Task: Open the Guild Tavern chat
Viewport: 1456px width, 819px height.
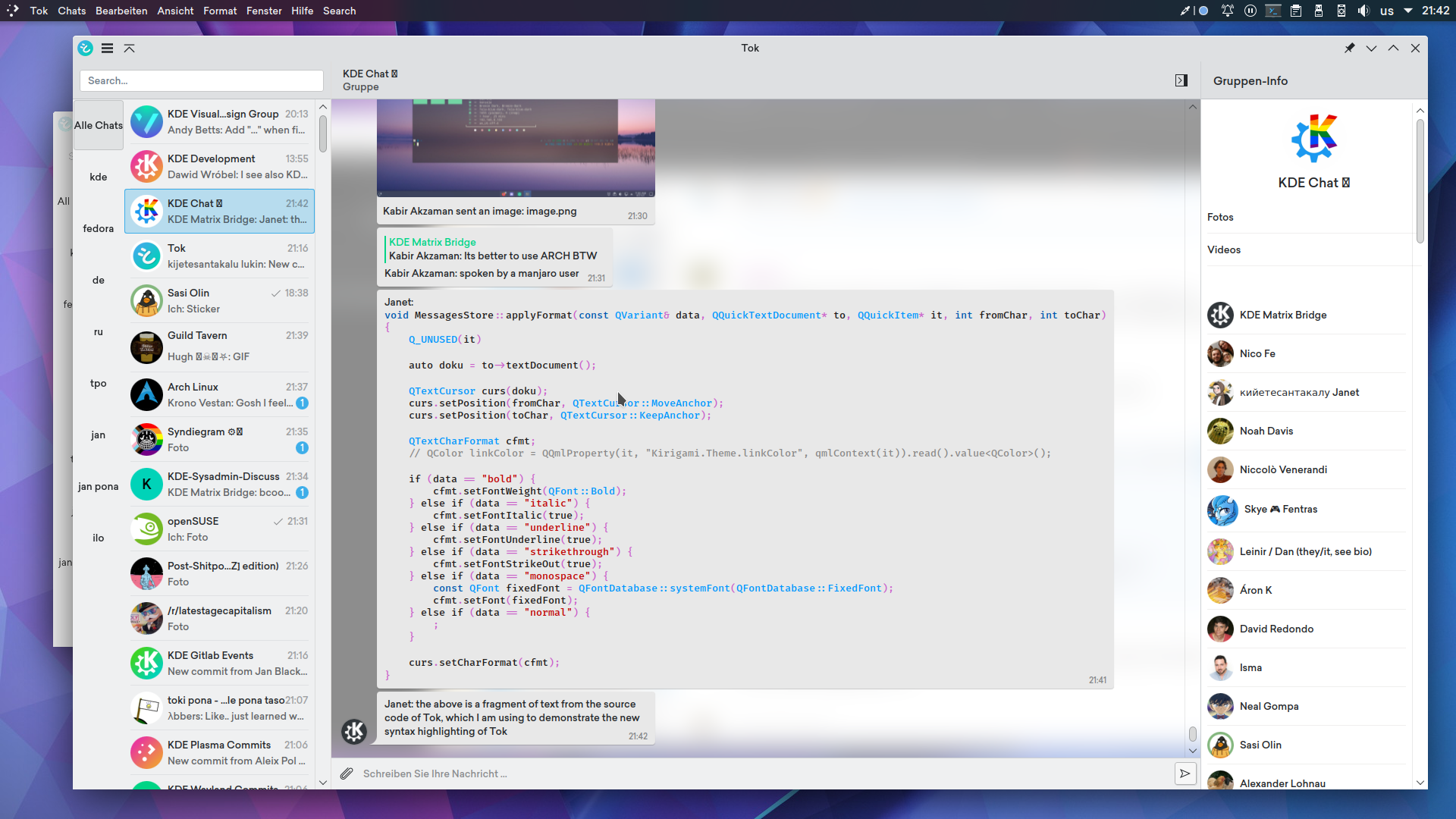Action: (x=219, y=346)
